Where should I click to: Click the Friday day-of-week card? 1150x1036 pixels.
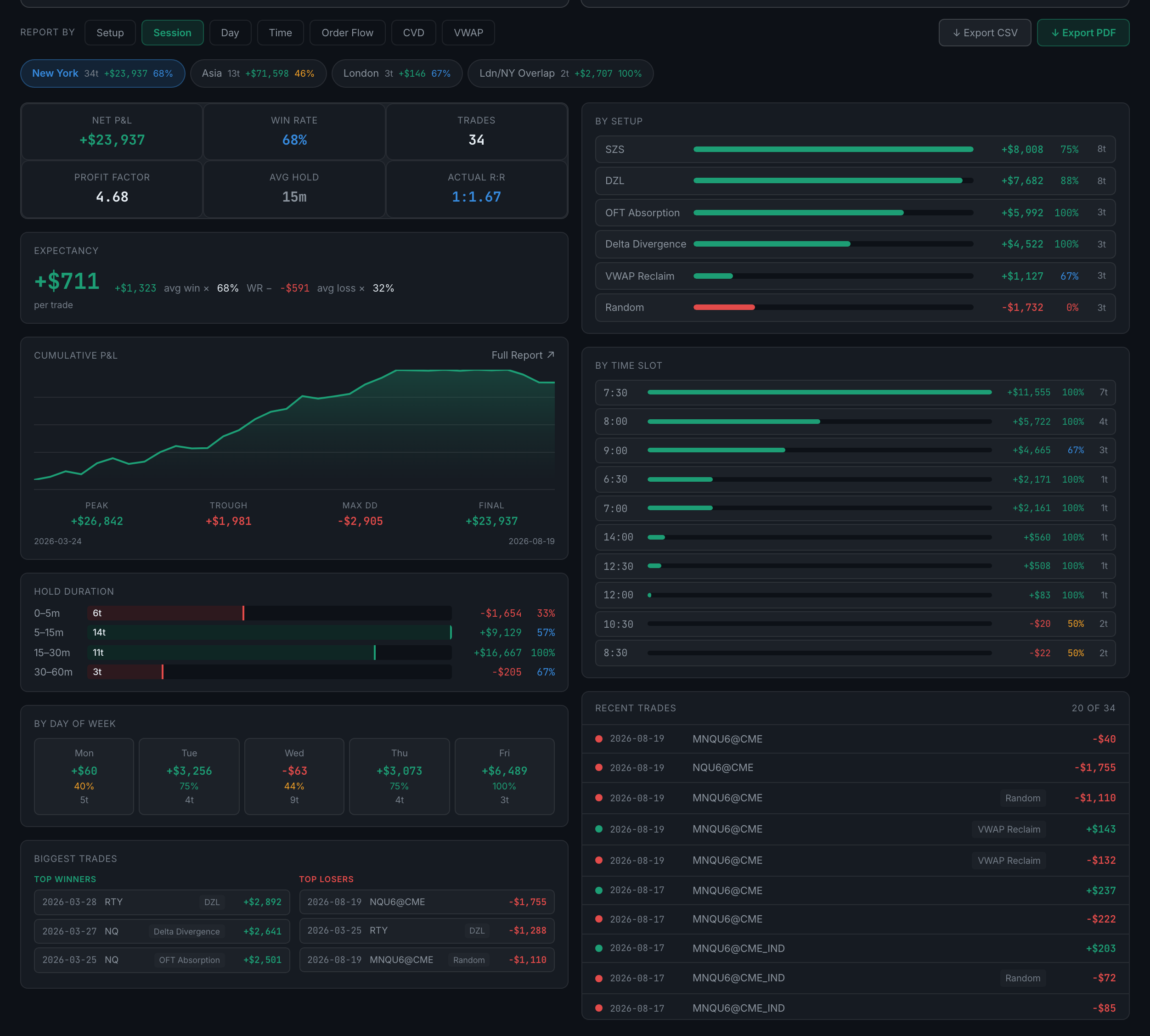click(504, 777)
